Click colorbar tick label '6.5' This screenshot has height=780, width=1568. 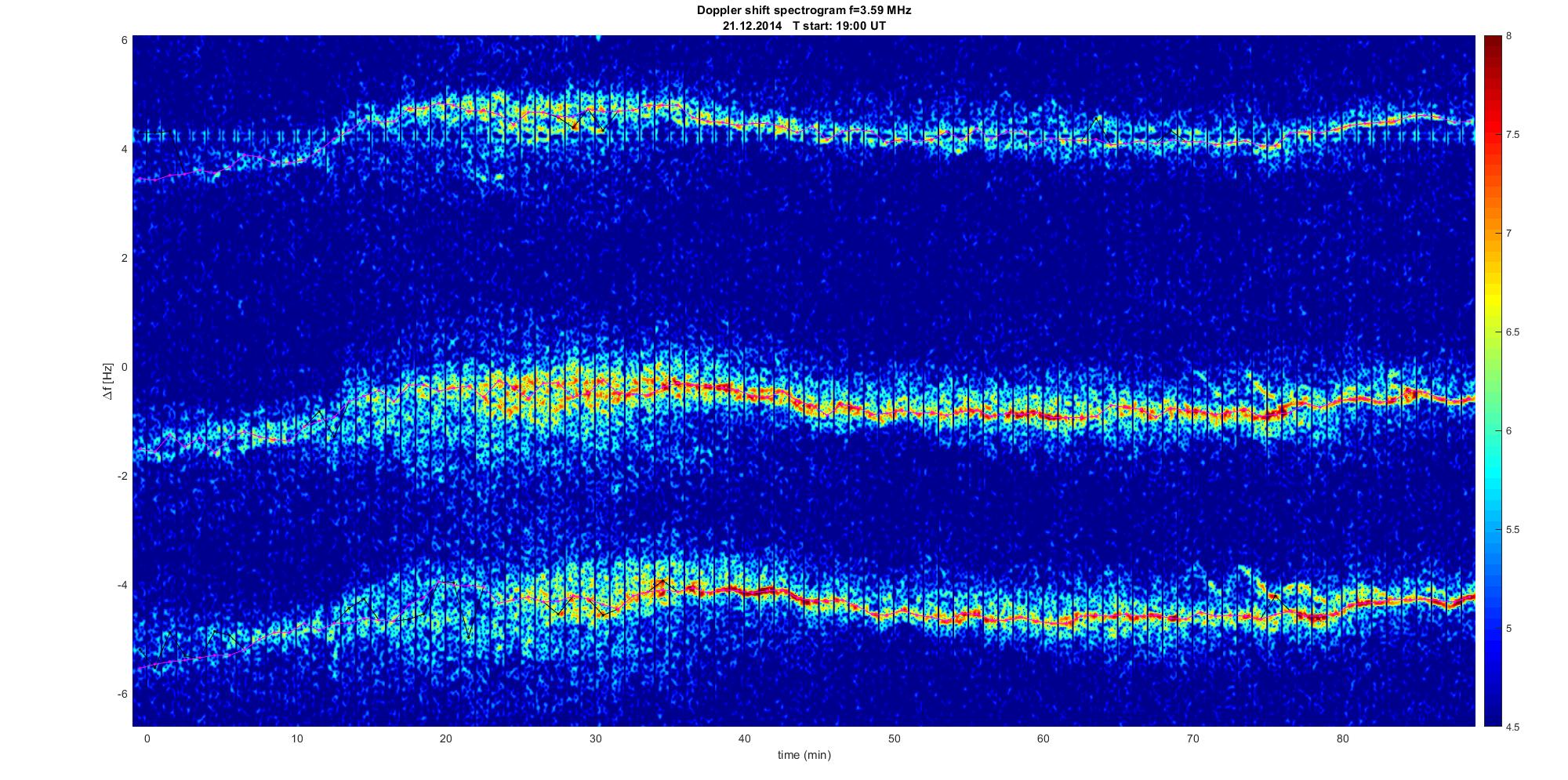1513,332
